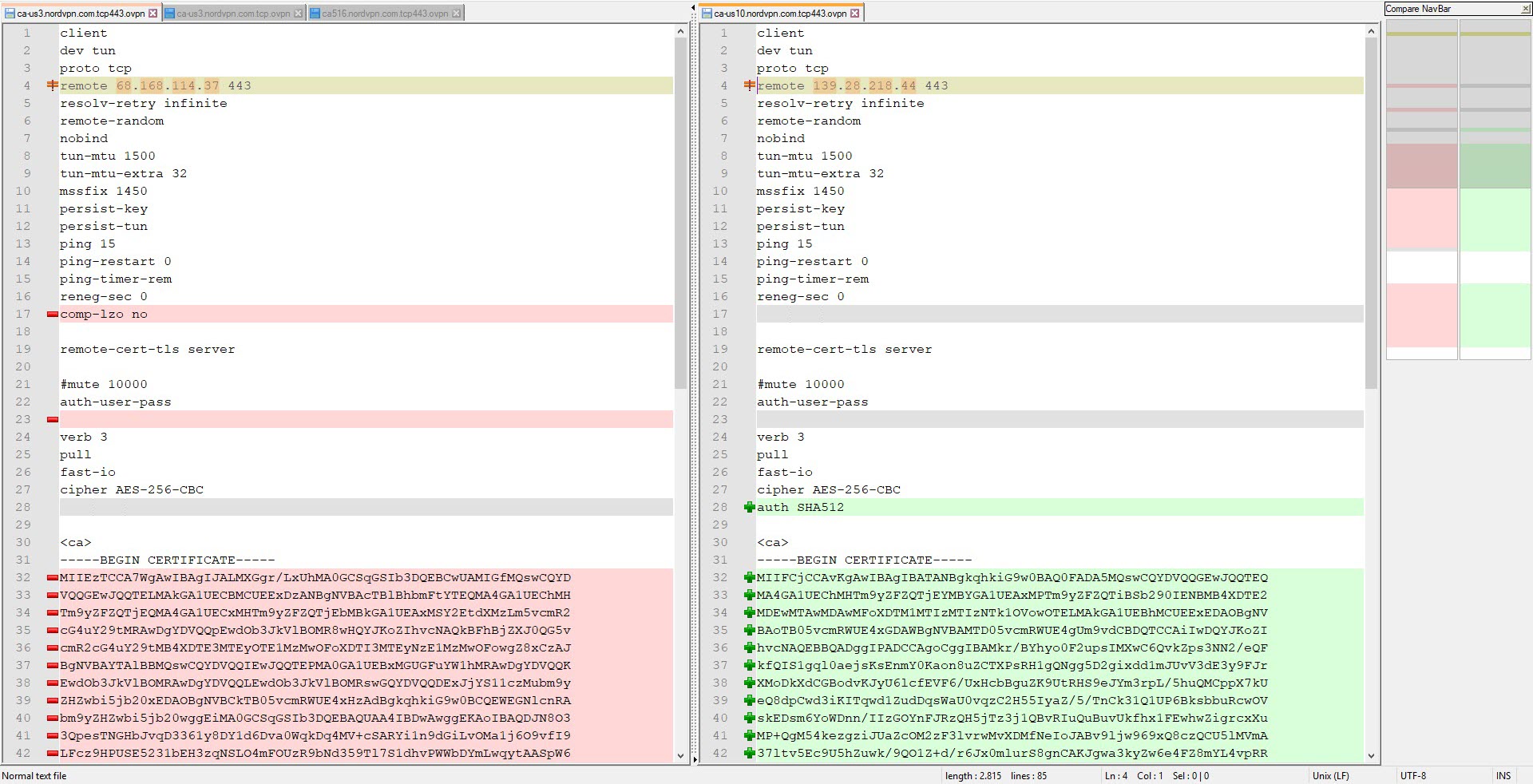Click line number 17 in left pane margin
1533x784 pixels.
point(23,315)
